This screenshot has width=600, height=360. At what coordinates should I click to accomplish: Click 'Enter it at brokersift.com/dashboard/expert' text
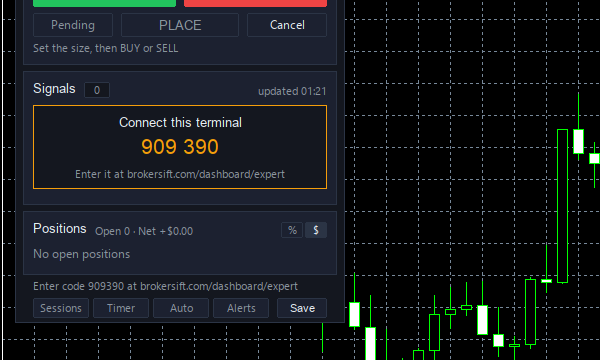(x=180, y=174)
